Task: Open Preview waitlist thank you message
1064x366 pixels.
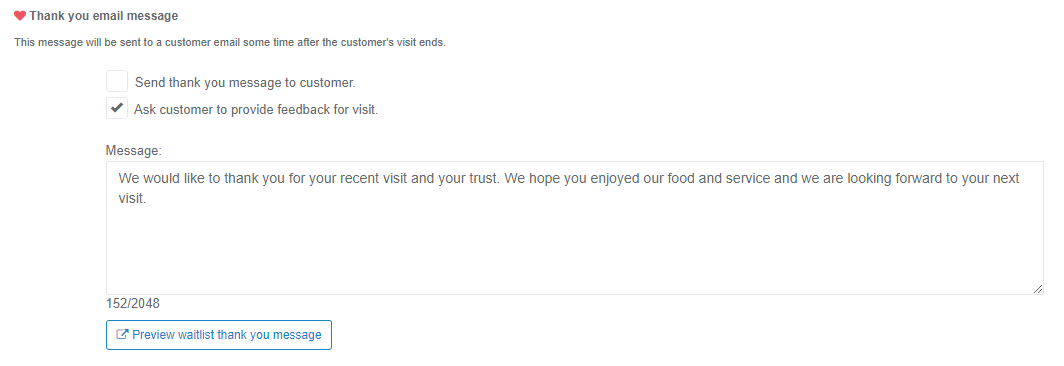Action: tap(218, 335)
